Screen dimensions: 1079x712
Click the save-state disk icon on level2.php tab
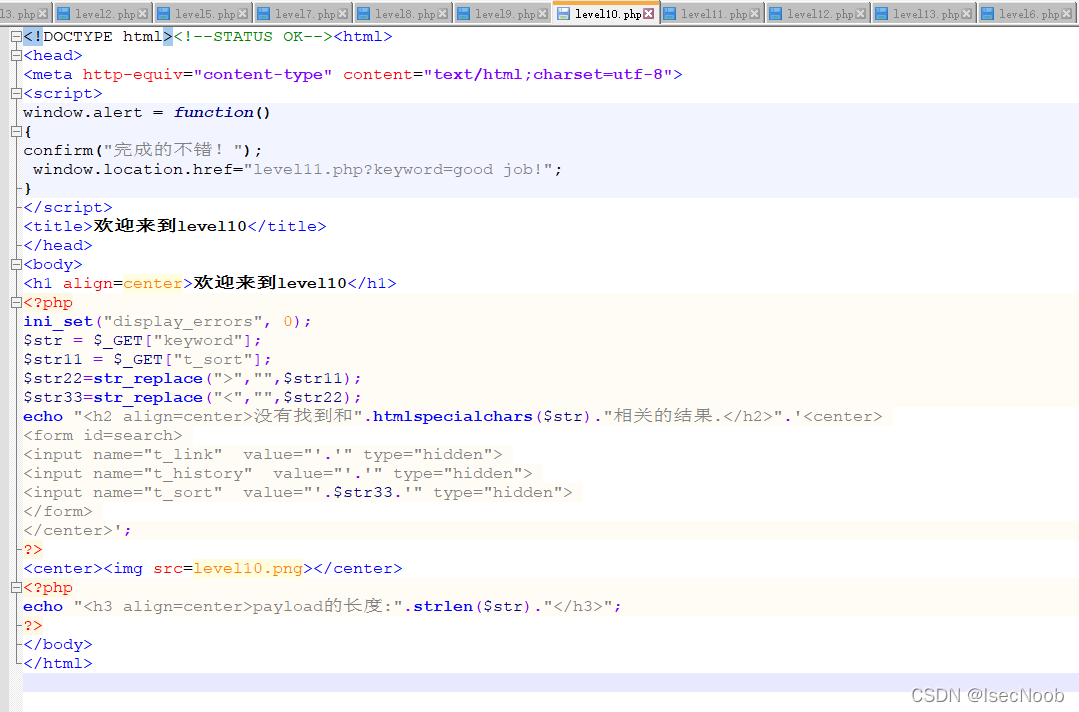[63, 14]
